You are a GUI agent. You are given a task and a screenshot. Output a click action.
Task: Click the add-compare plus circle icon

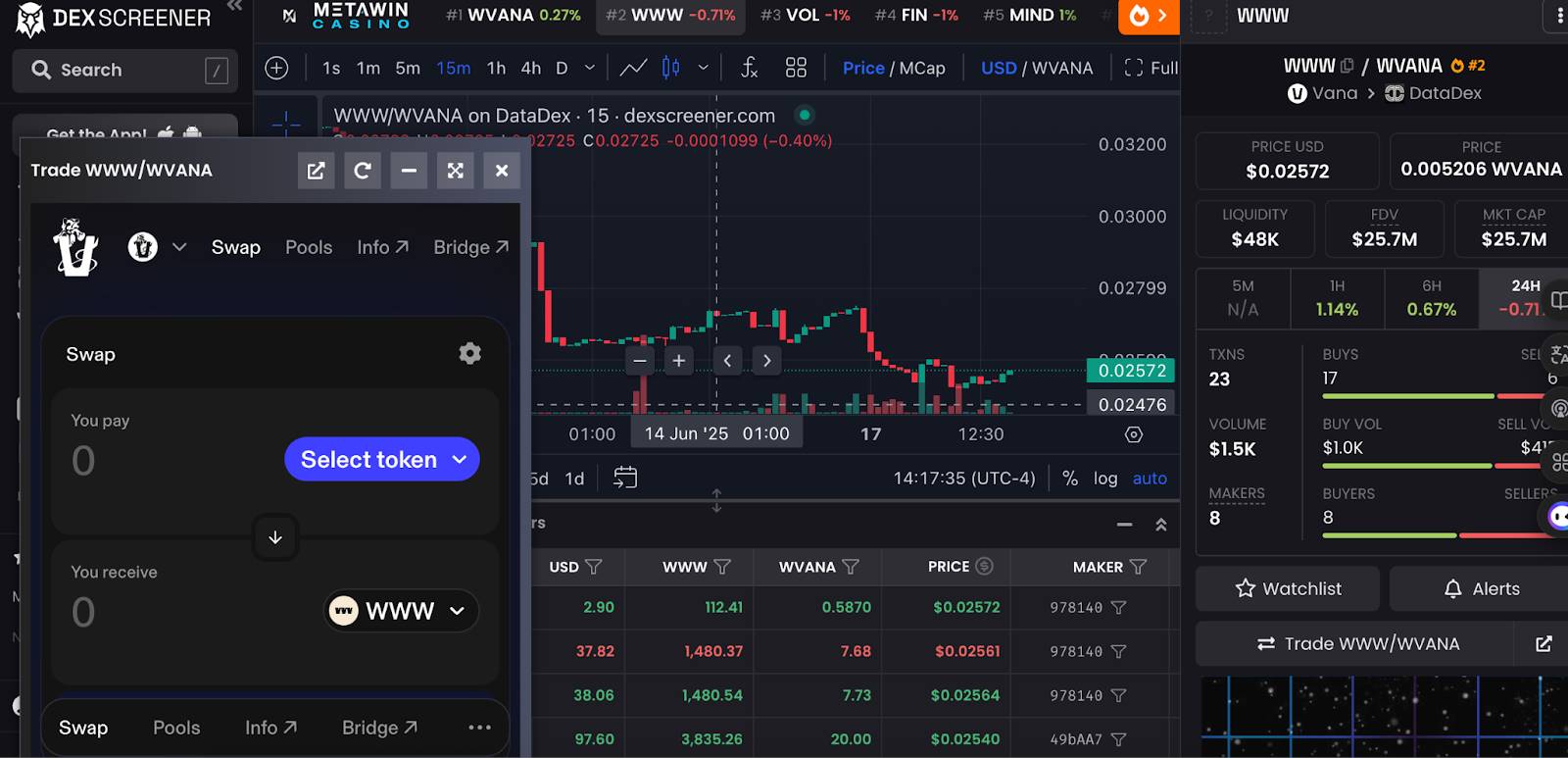click(x=277, y=68)
